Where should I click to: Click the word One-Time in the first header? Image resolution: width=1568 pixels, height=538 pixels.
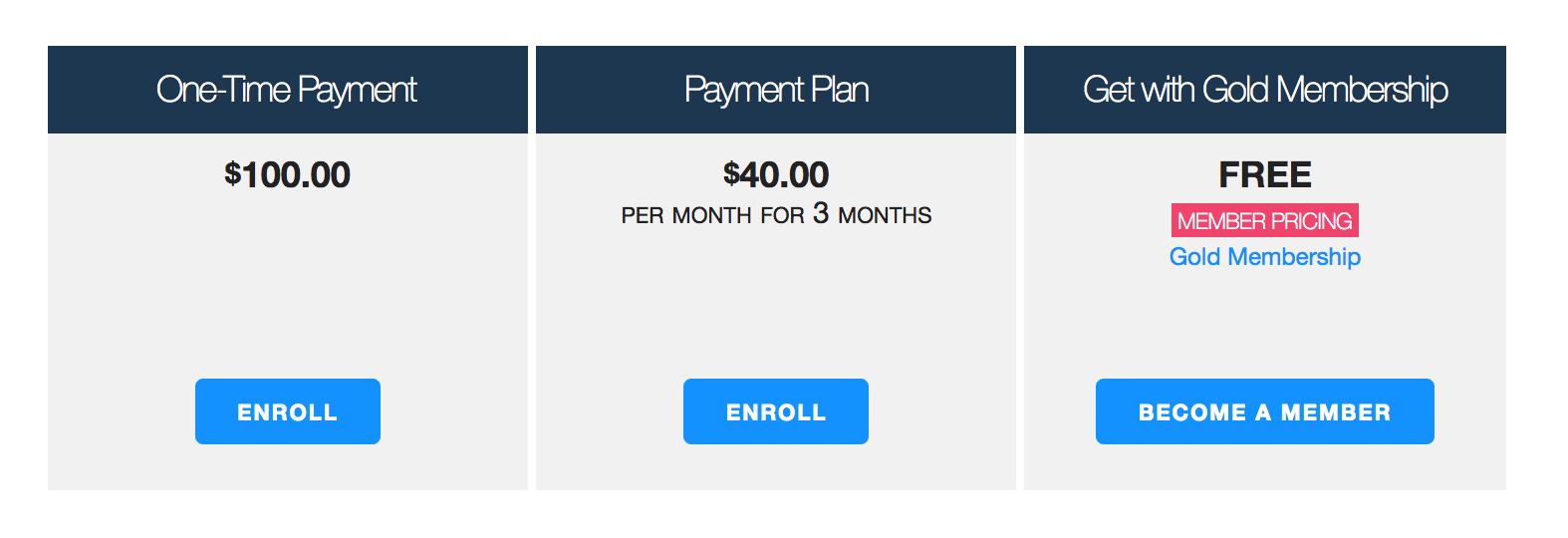[223, 90]
